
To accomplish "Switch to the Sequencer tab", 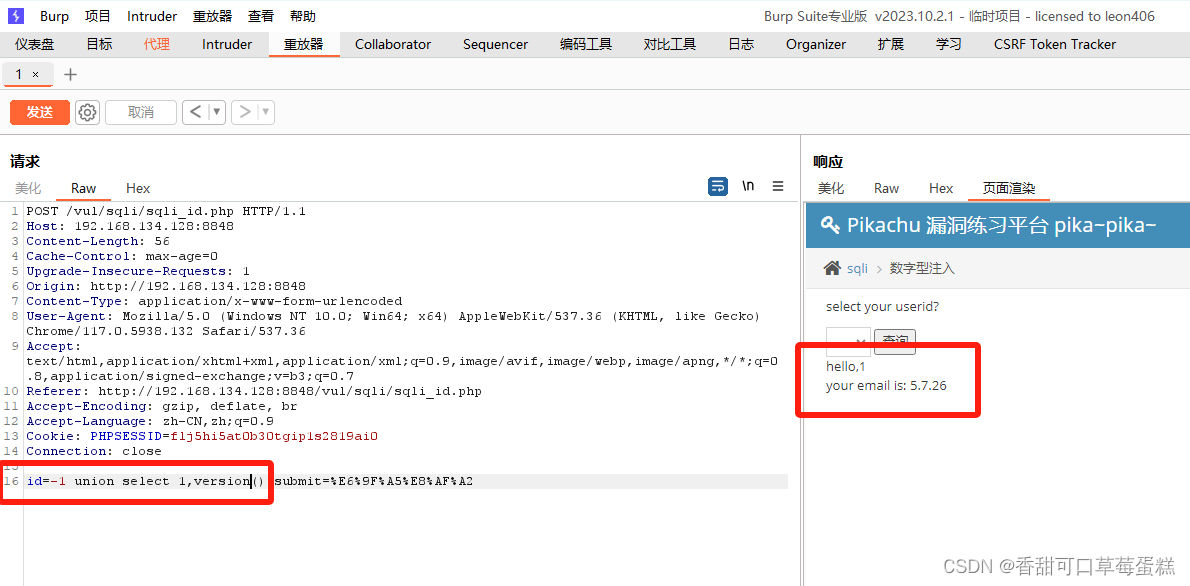I will (496, 45).
